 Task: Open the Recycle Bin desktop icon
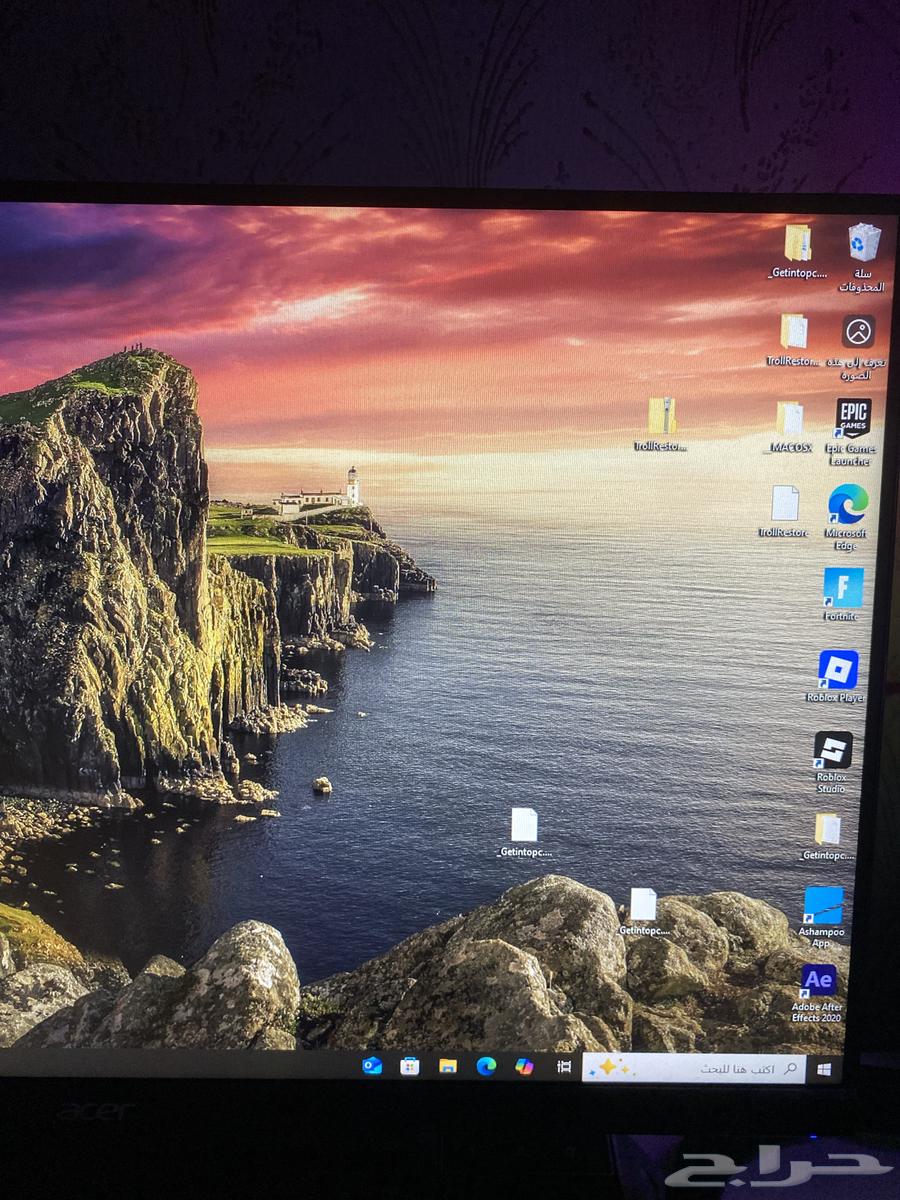click(x=864, y=243)
